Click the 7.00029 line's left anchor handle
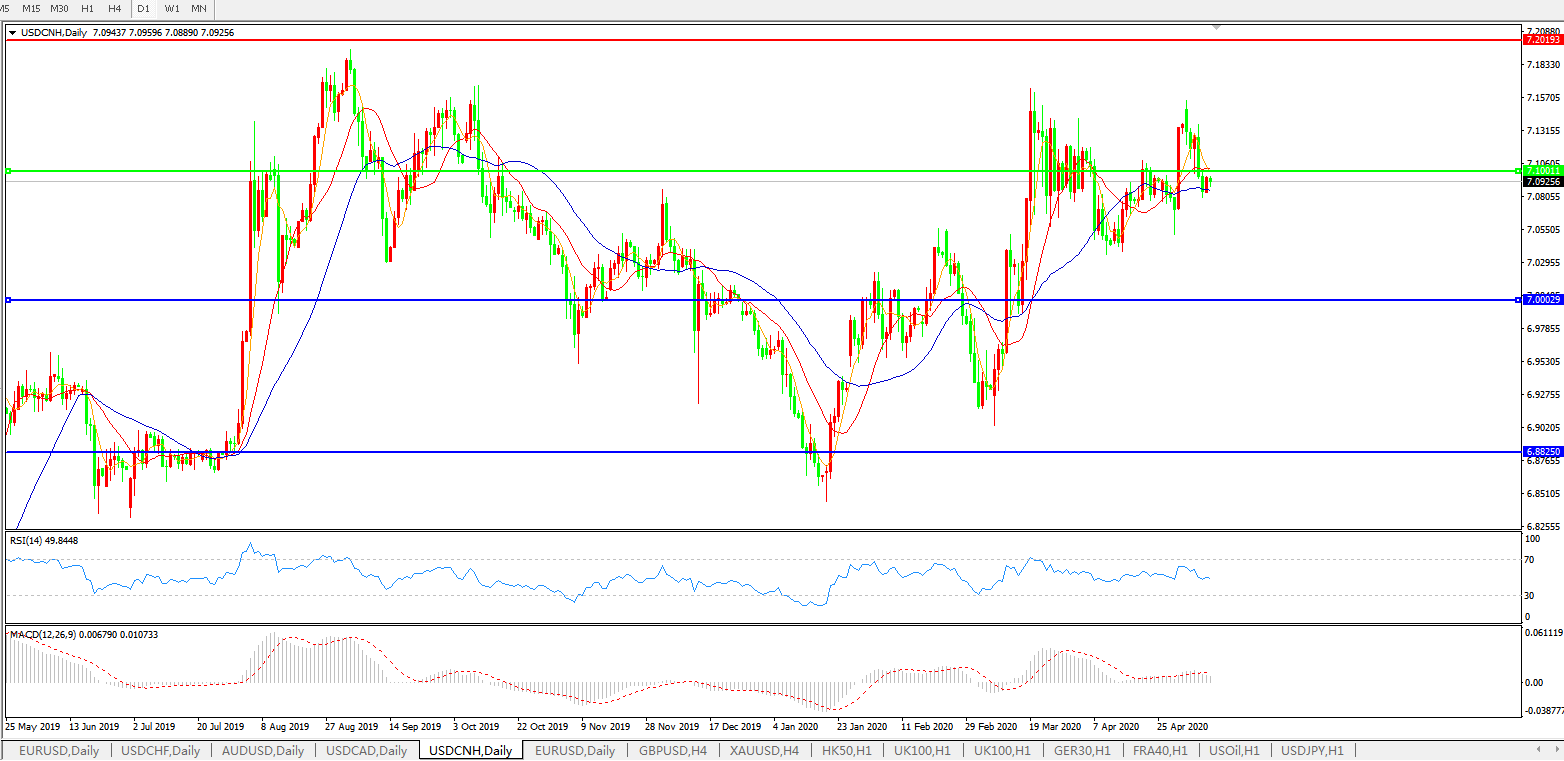This screenshot has height=761, width=1564. (x=8, y=300)
